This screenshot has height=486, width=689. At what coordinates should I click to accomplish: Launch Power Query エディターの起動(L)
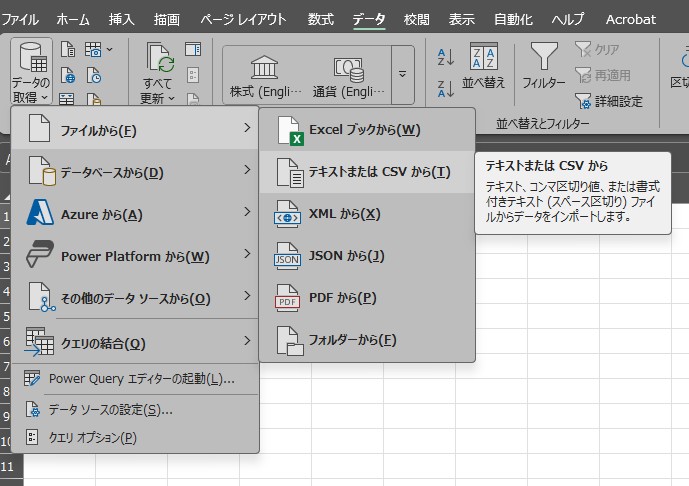(135, 379)
